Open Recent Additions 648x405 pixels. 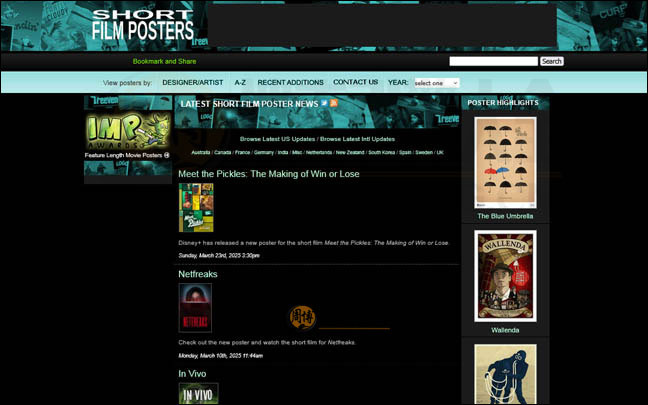pos(291,83)
